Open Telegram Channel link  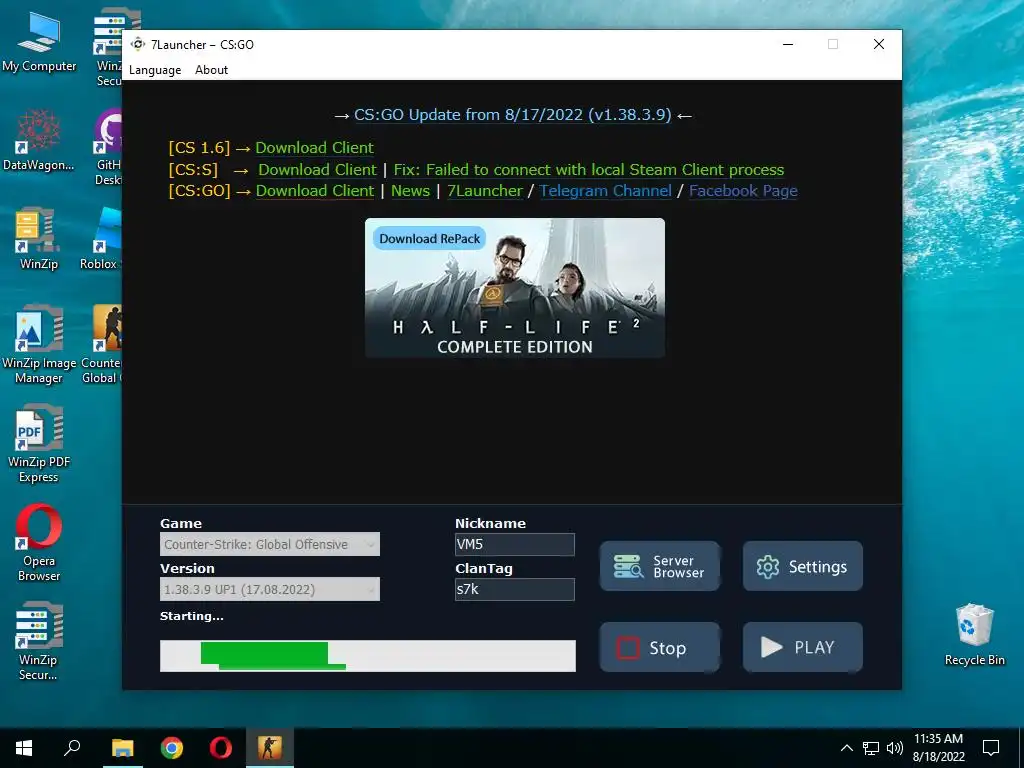605,191
